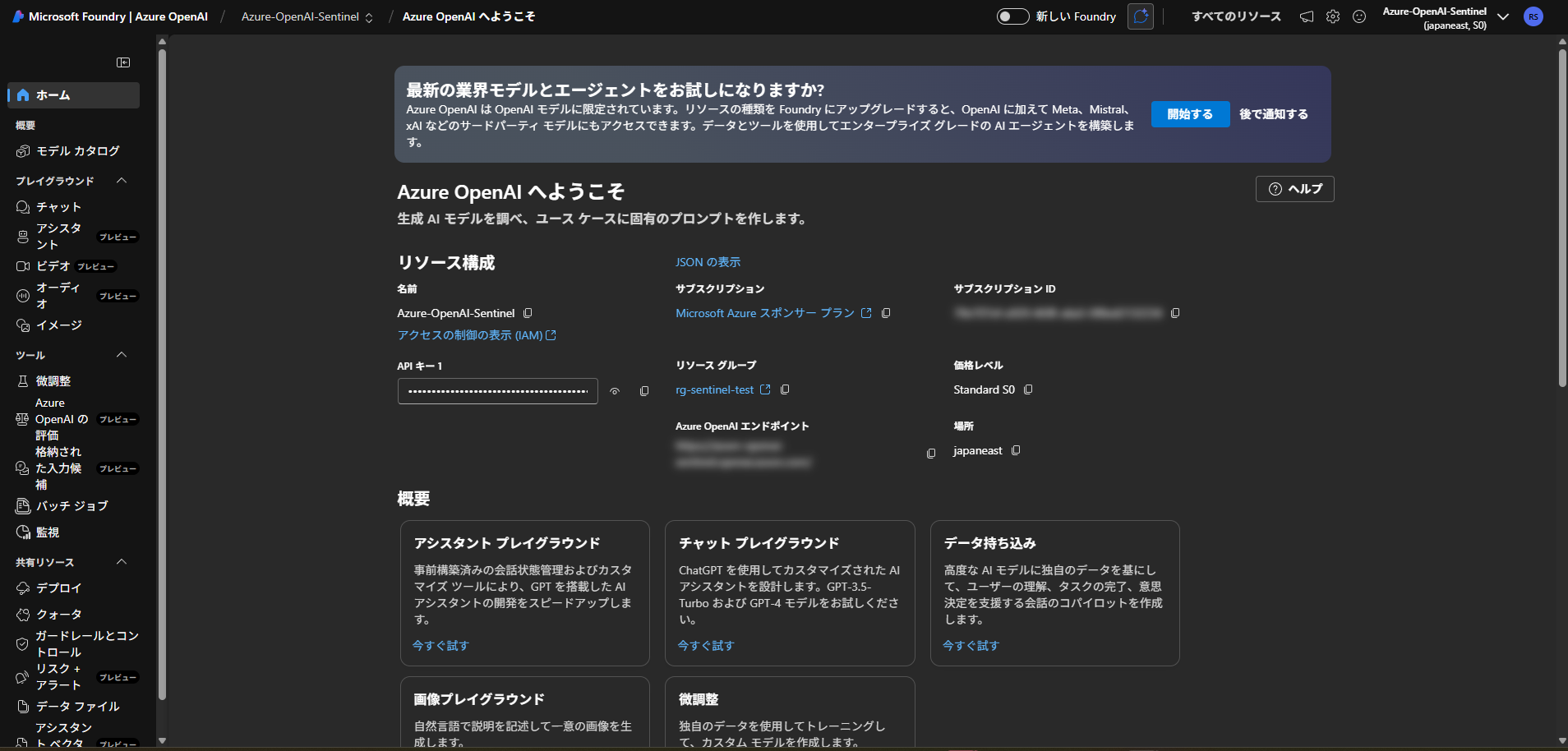Show API key with eye icon
Image resolution: width=1568 pixels, height=751 pixels.
coord(615,391)
